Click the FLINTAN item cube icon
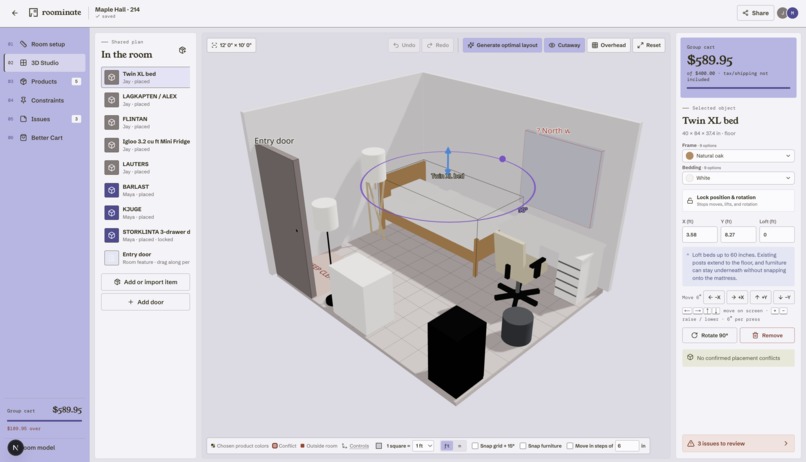The height and width of the screenshot is (462, 806). (x=112, y=122)
